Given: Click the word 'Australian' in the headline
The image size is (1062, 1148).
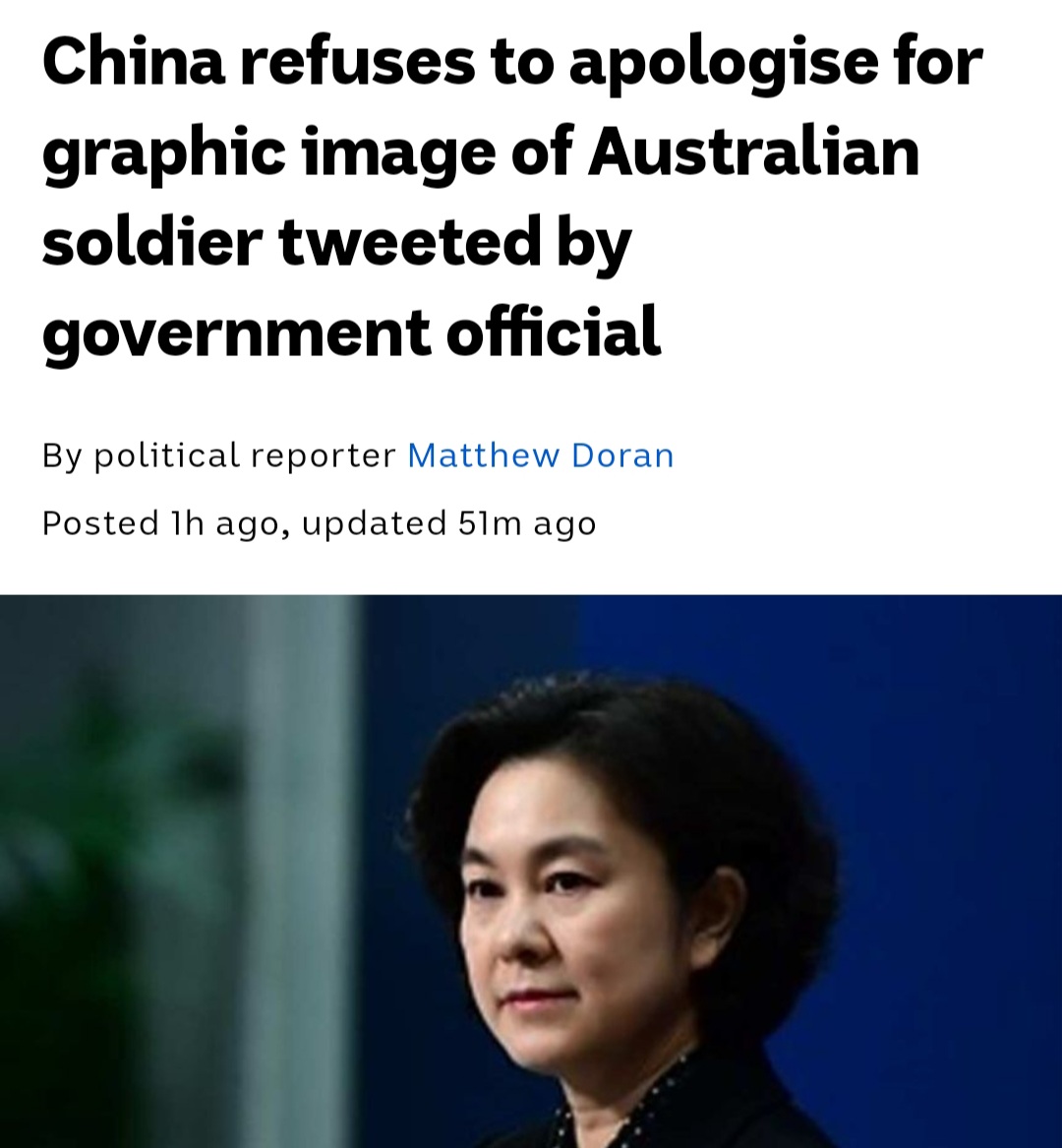Looking at the screenshot, I should coord(753,152).
